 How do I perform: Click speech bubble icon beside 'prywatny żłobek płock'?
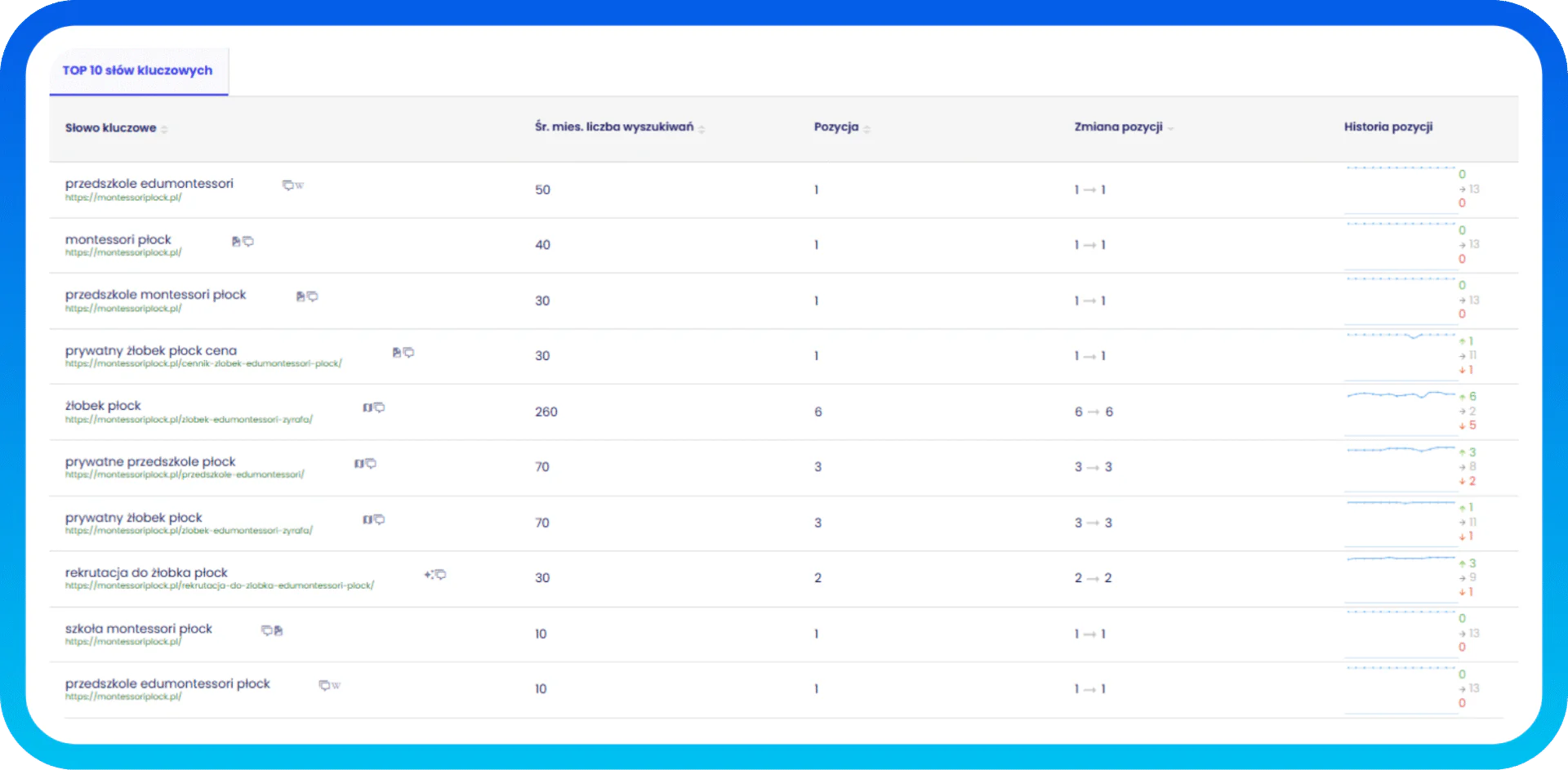(380, 519)
